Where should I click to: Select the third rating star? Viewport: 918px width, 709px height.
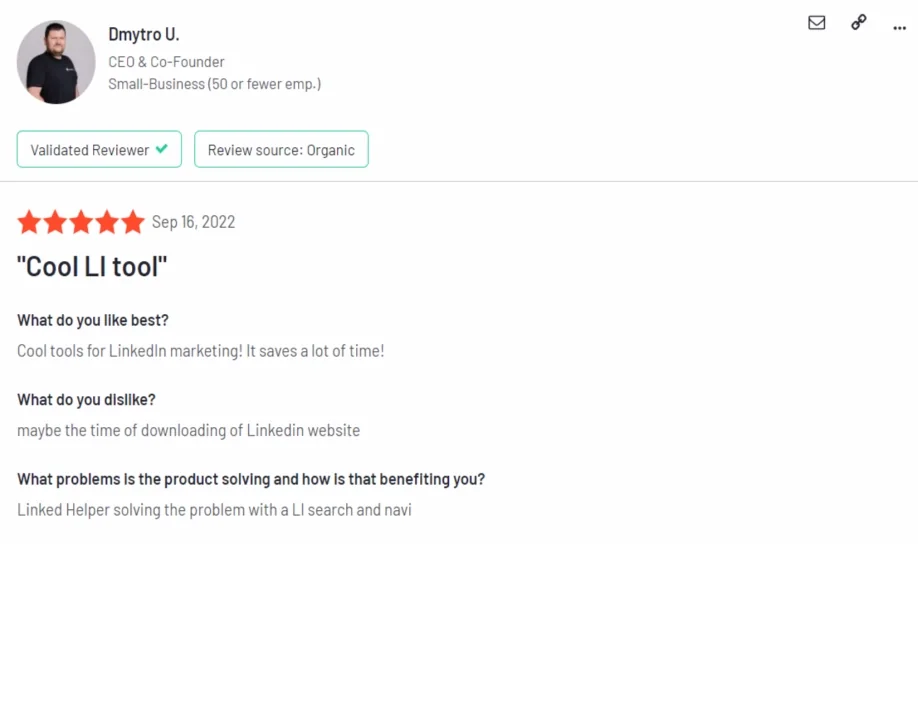pyautogui.click(x=81, y=222)
